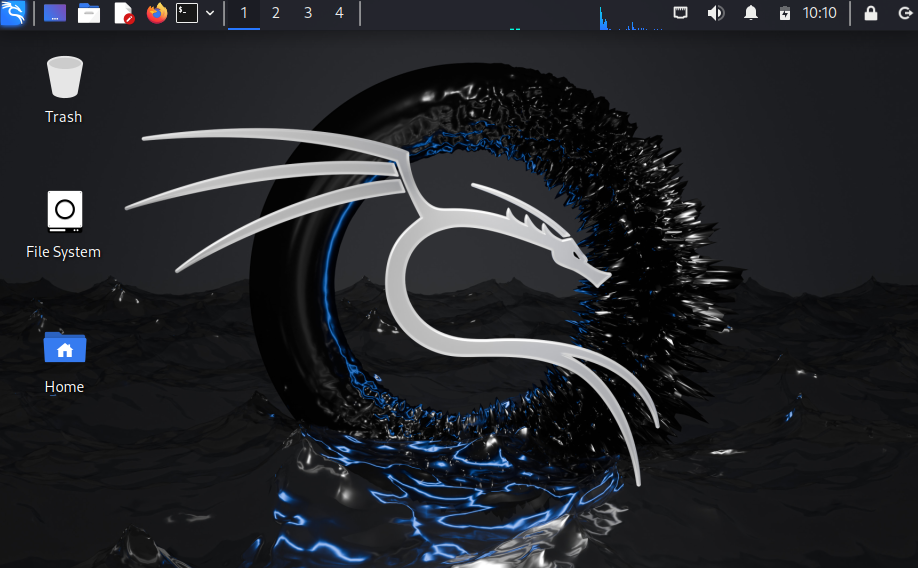This screenshot has width=918, height=568.
Task: Open the terminal emulator icon
Action: pos(187,13)
